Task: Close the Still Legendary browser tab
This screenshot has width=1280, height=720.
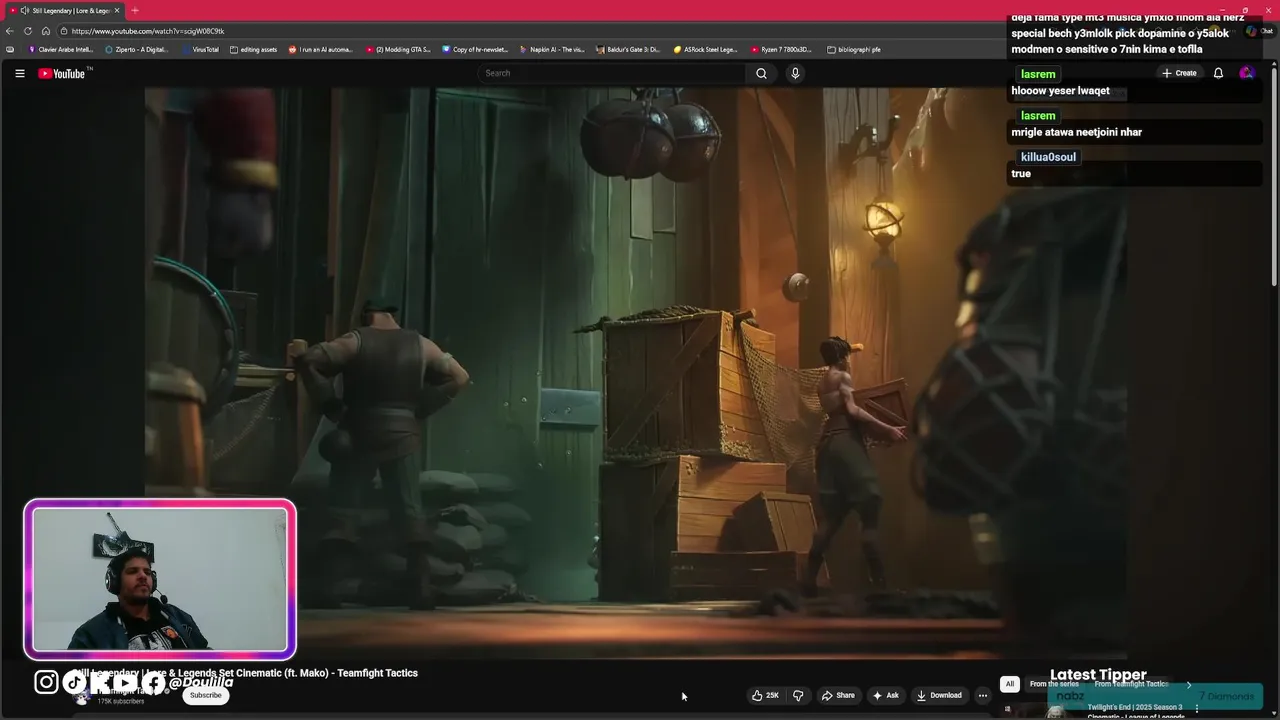Action: click(117, 10)
